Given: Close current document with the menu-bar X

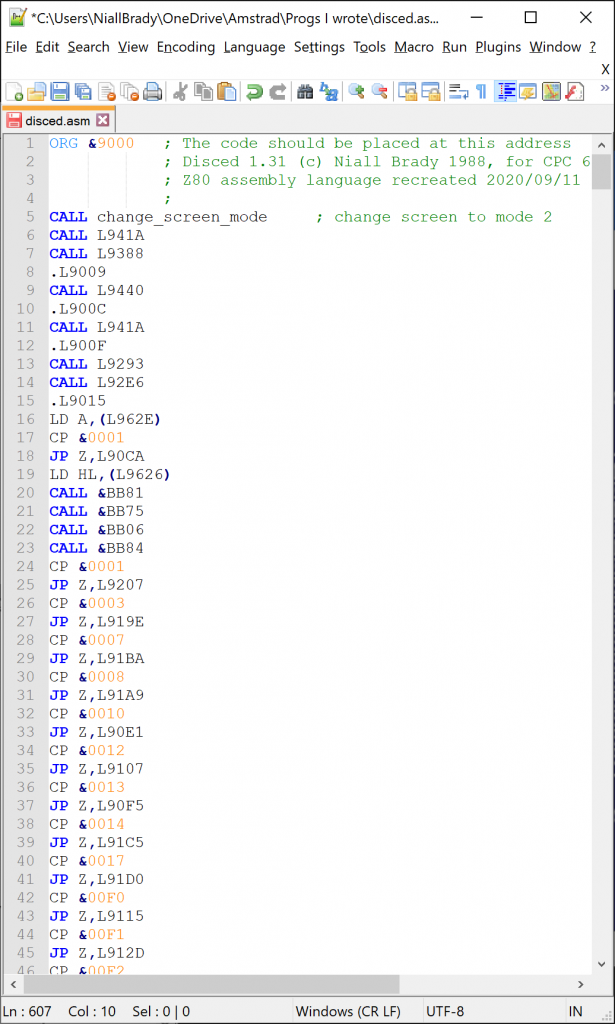Looking at the screenshot, I should pyautogui.click(x=605, y=69).
